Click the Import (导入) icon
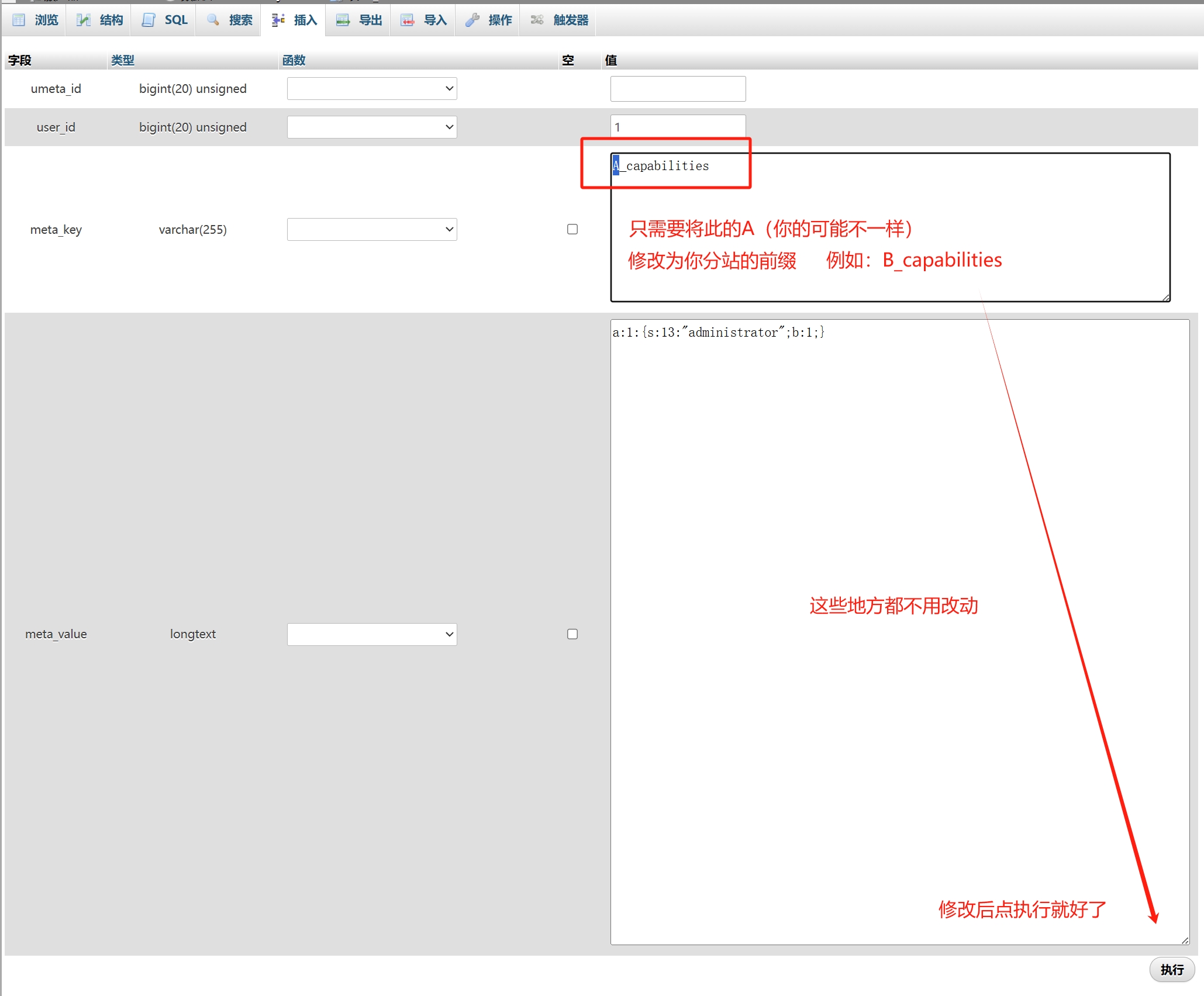This screenshot has width=1204, height=996. pos(408,20)
